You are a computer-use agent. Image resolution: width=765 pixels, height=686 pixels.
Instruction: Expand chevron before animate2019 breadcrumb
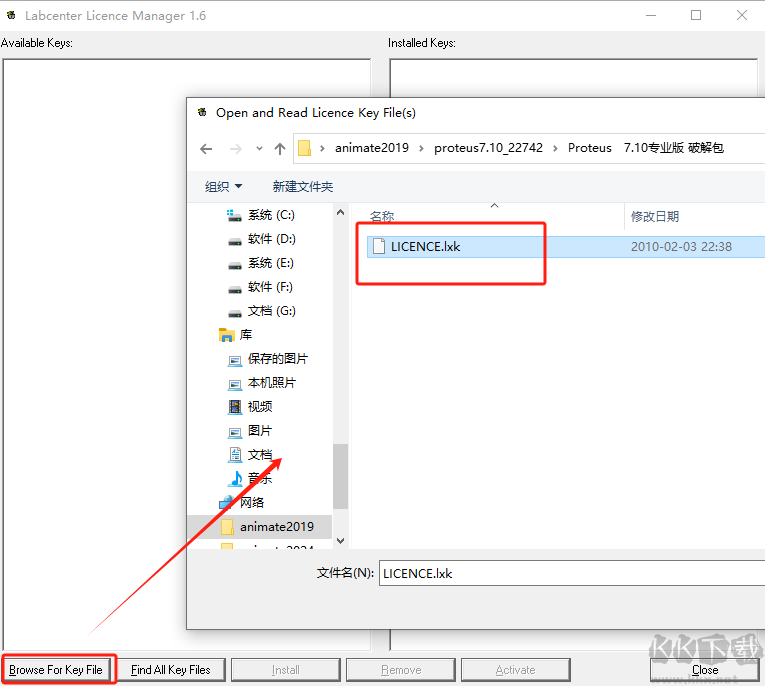pyautogui.click(x=322, y=148)
